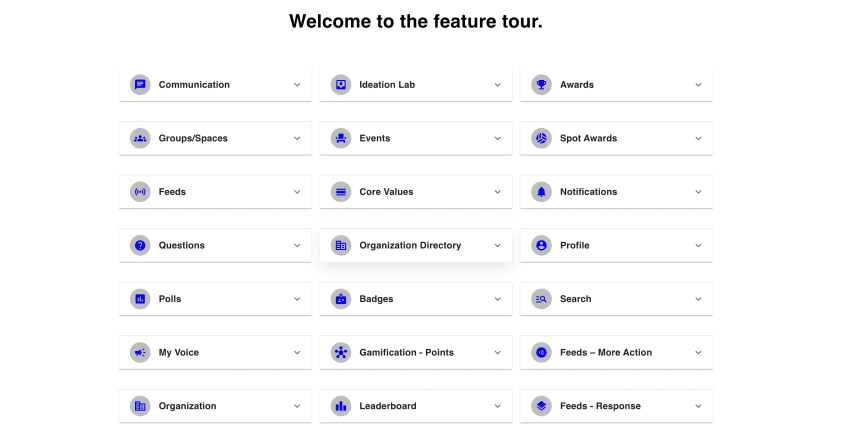Click the Feeds broadcast signal icon

140,192
